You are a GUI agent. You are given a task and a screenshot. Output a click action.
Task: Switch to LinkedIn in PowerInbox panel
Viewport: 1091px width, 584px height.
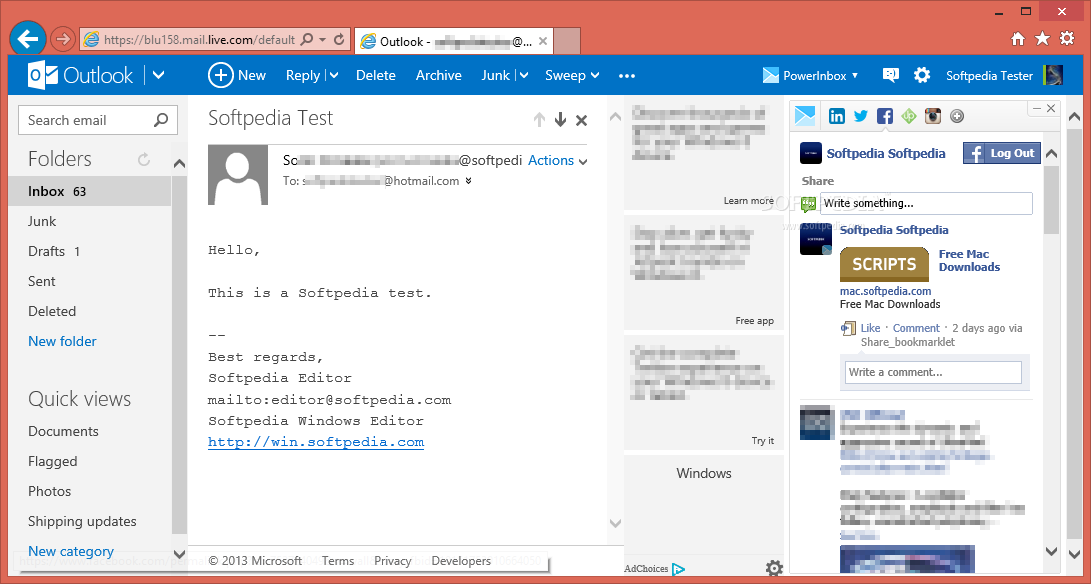coord(837,117)
